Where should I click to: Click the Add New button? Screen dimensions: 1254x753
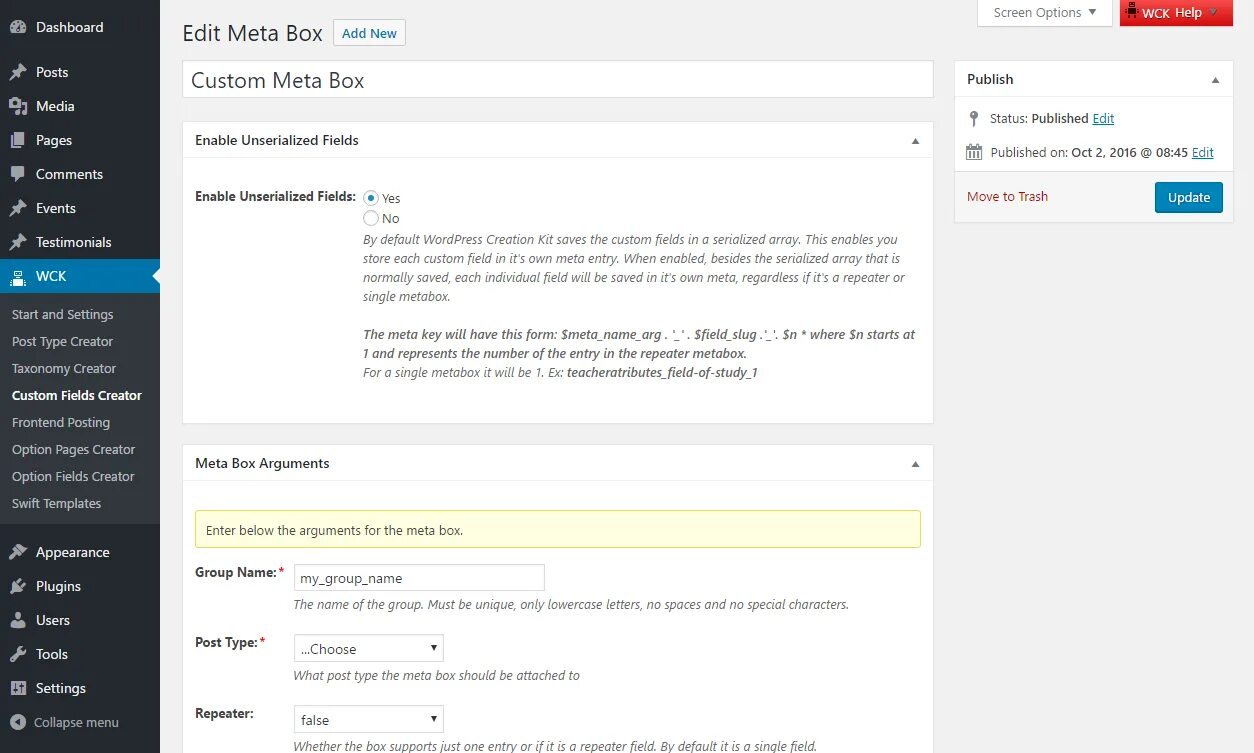point(369,33)
